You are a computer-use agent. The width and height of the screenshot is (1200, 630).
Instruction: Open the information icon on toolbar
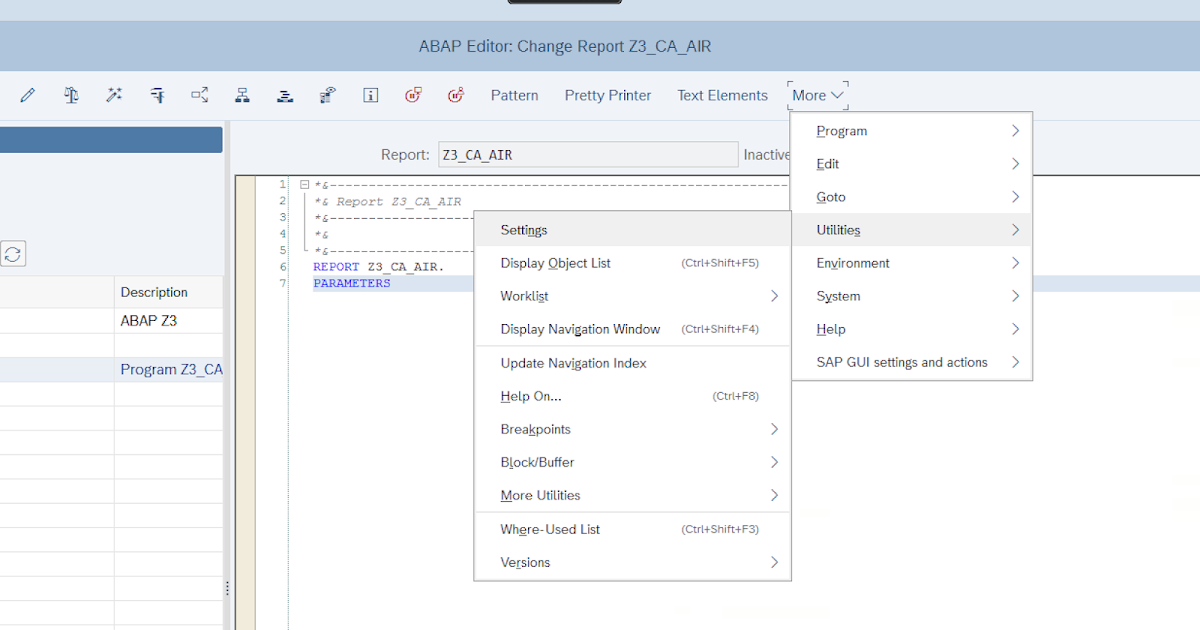click(370, 95)
